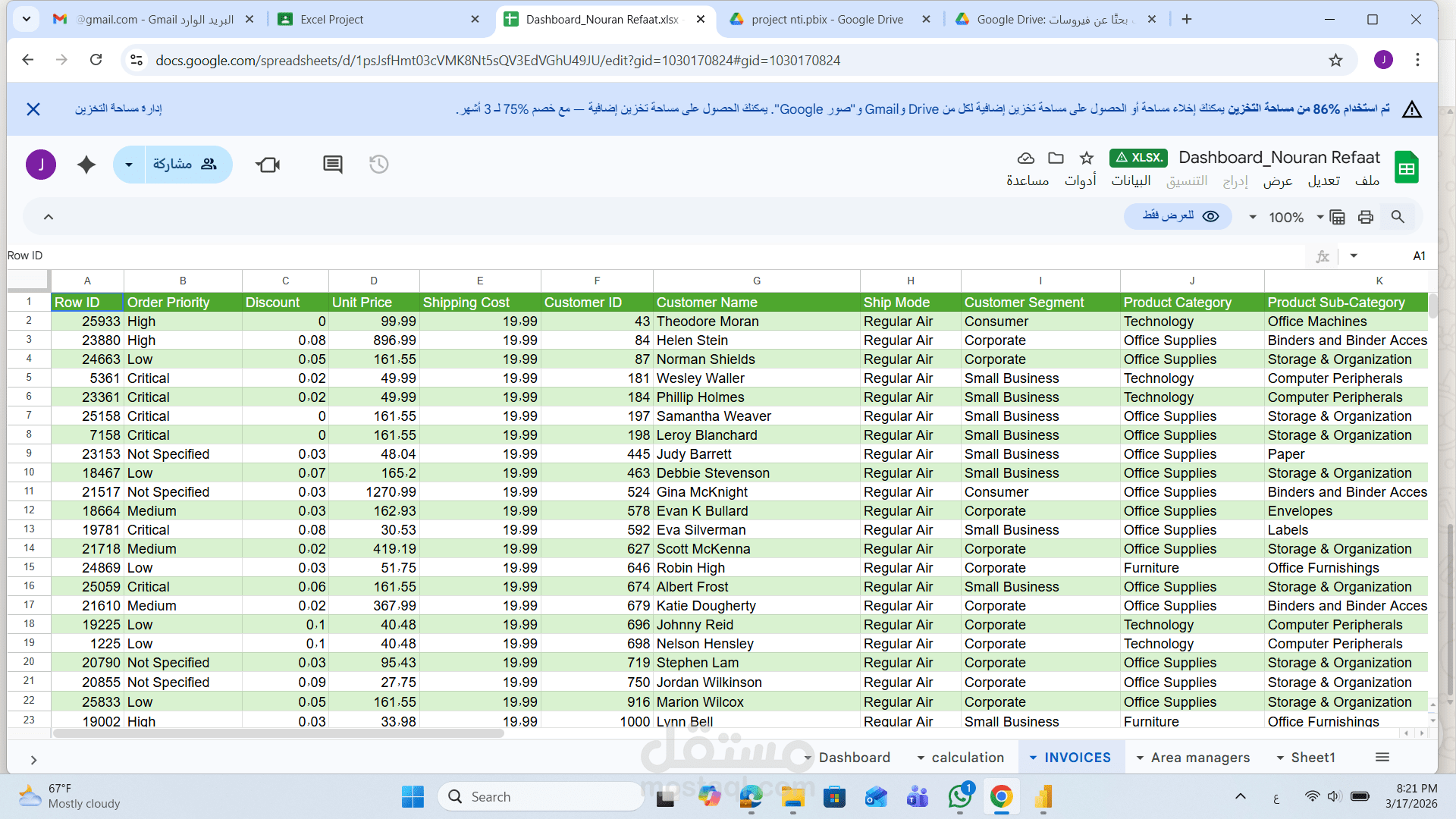The width and height of the screenshot is (1456, 819).
Task: Open the INVOICES sheet tab dropdown arrow
Action: click(x=1033, y=758)
